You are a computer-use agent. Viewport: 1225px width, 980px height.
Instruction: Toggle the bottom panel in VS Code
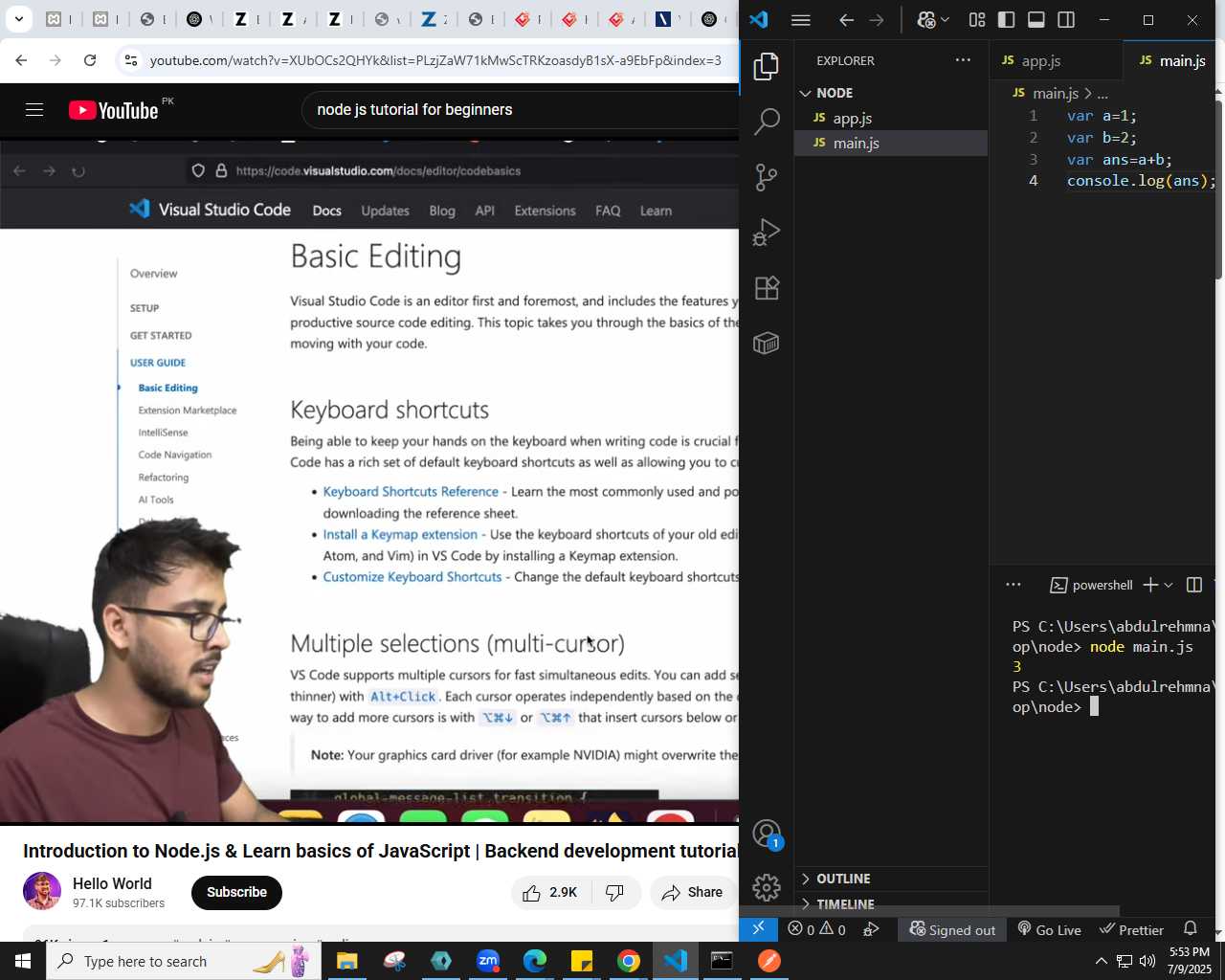(x=1036, y=20)
